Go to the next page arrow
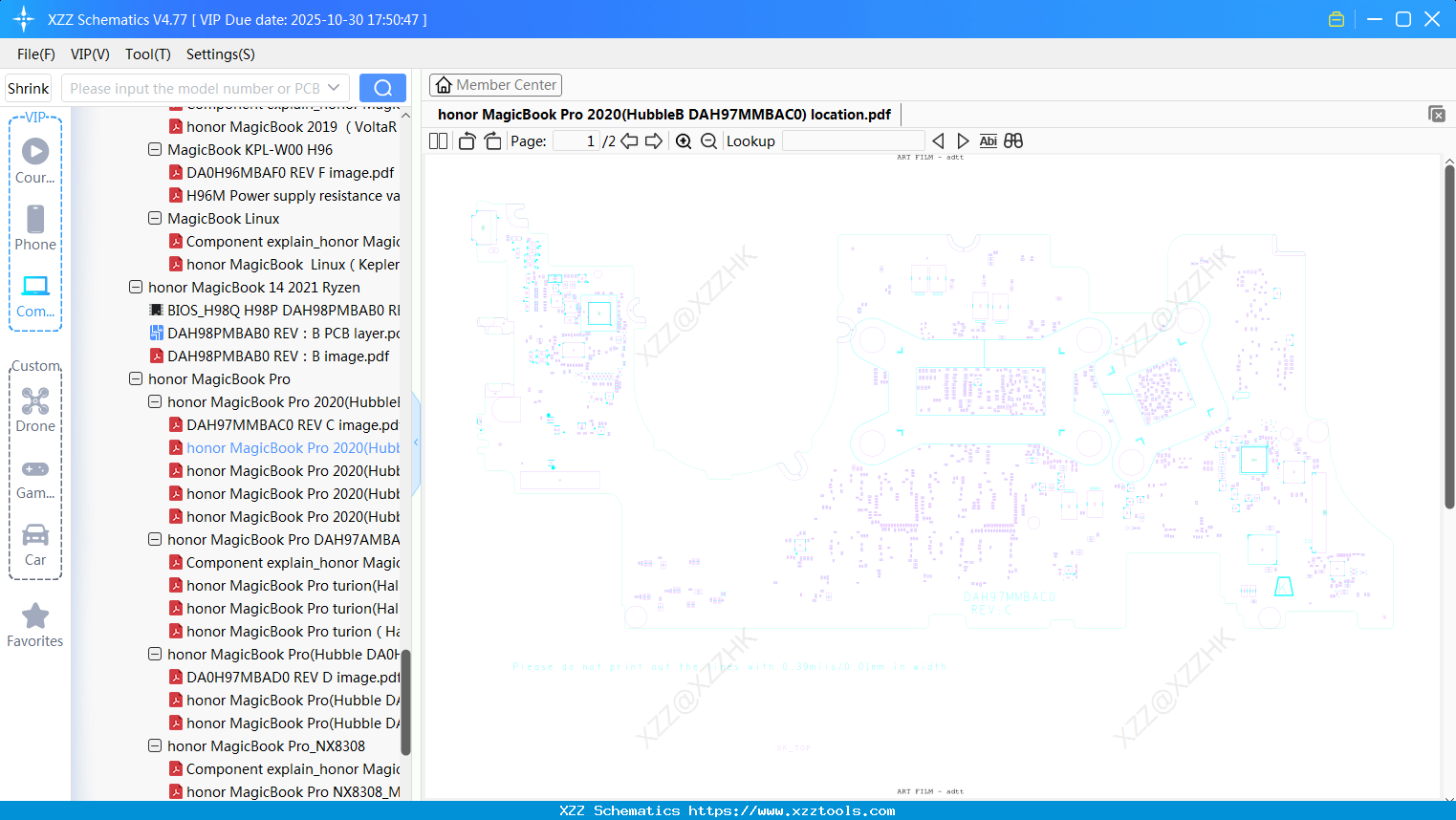This screenshot has height=820, width=1456. click(x=654, y=140)
